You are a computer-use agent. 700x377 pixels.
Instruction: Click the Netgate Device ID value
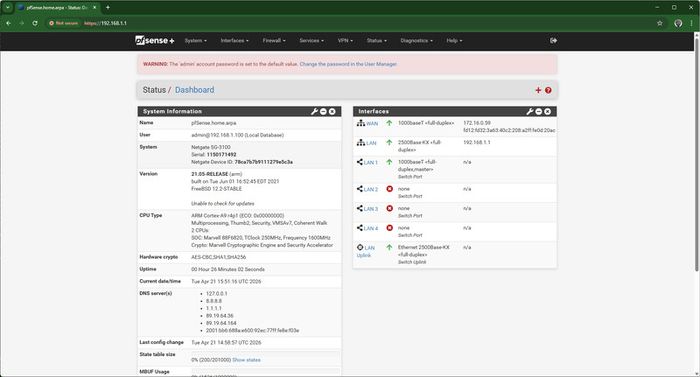264,162
